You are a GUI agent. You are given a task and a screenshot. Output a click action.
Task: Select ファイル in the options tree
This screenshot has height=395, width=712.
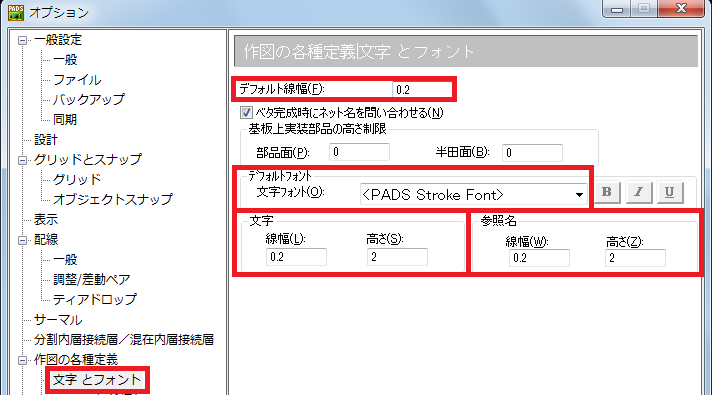pos(77,80)
